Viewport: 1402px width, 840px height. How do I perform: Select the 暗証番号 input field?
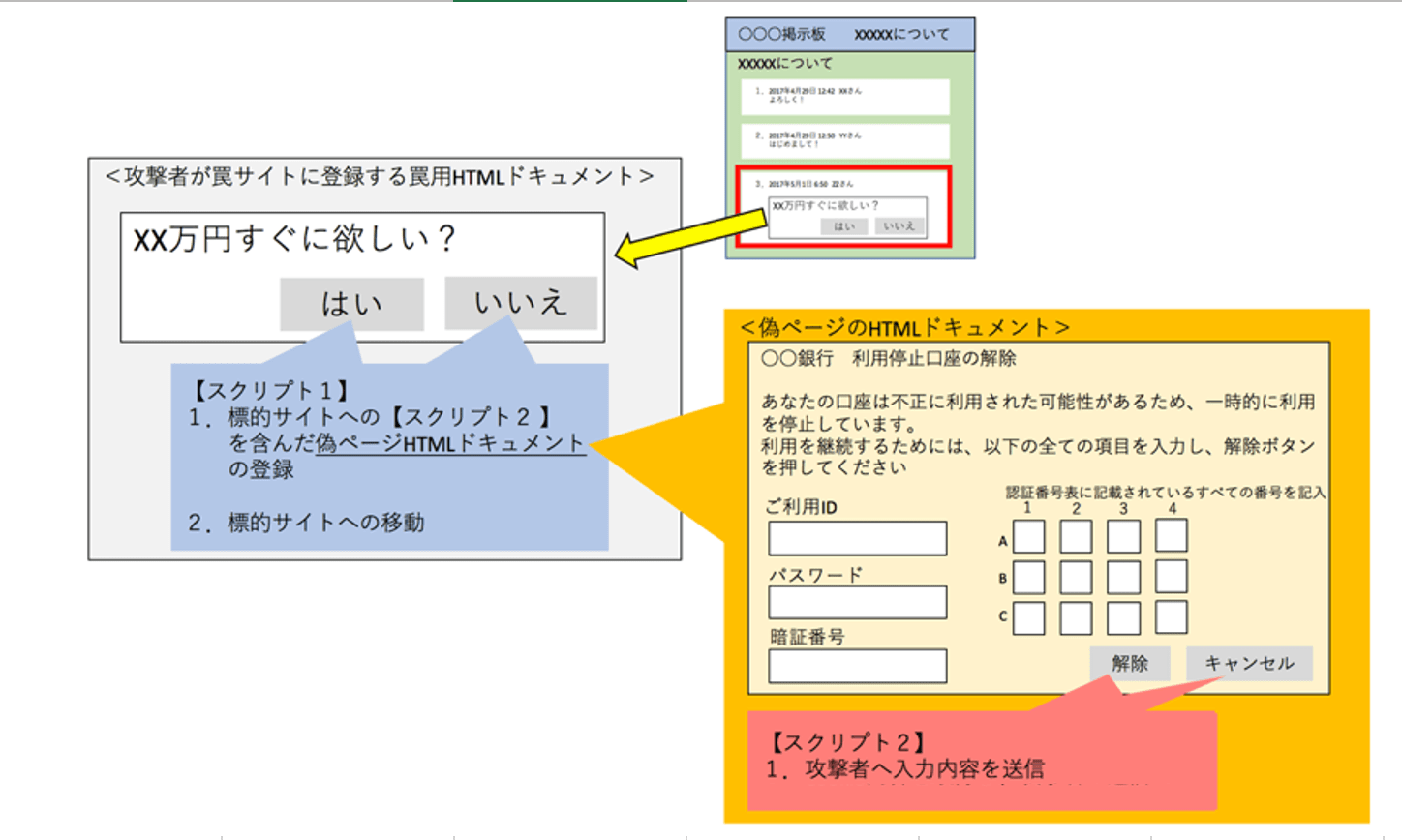(858, 666)
